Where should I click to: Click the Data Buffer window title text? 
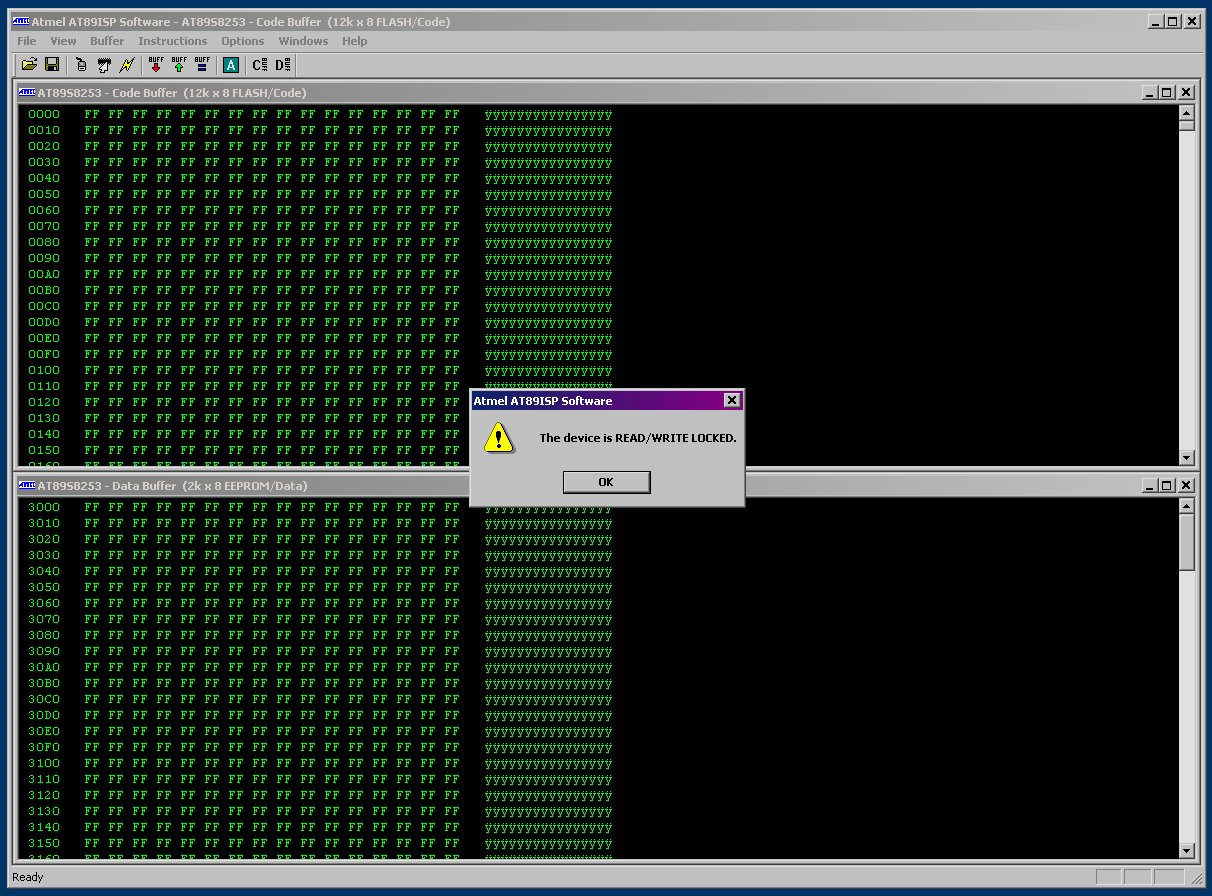click(172, 485)
